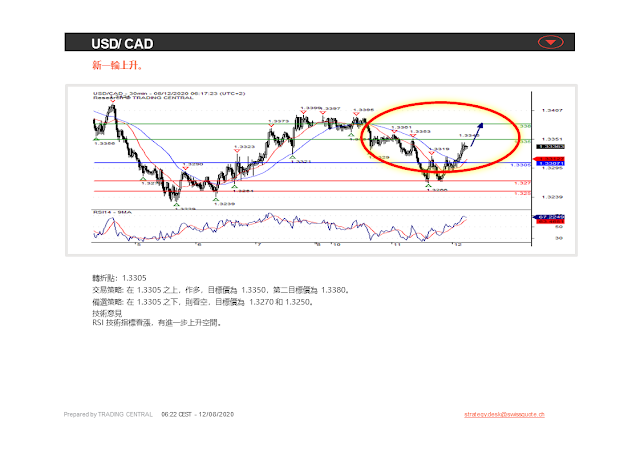The image size is (640, 453).
Task: Click the chart title USD/CAD 30min line
Action: tap(169, 93)
